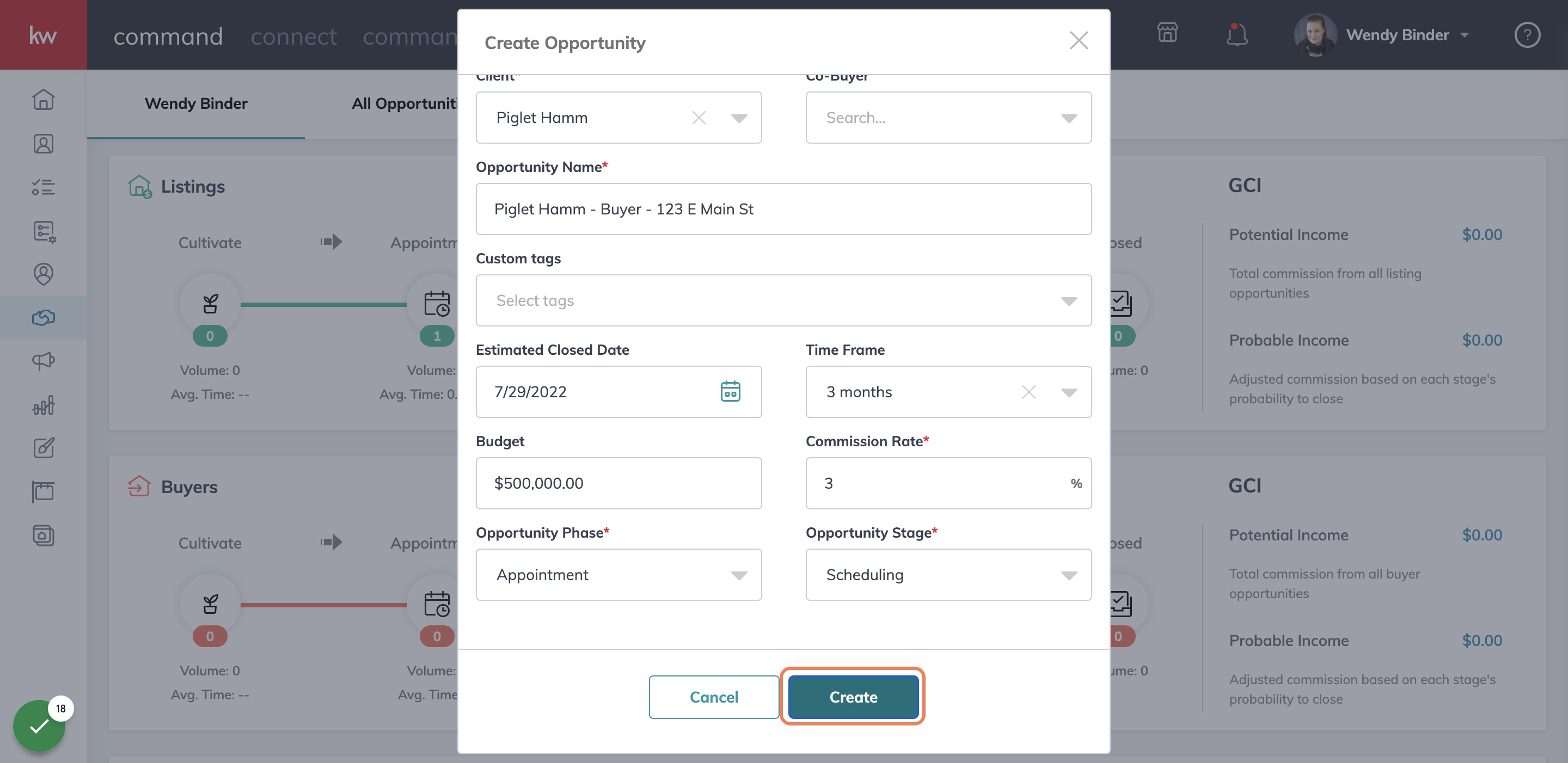Screen dimensions: 1568x763
Task: Open the command menu item in the header
Action: coord(168,36)
